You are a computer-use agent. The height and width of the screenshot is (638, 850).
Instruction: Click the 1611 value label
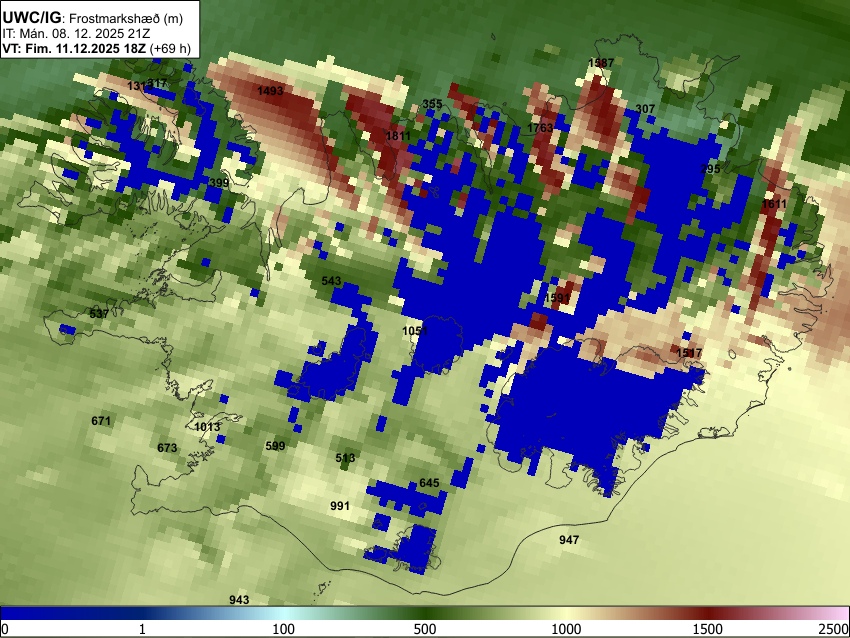[x=774, y=204]
